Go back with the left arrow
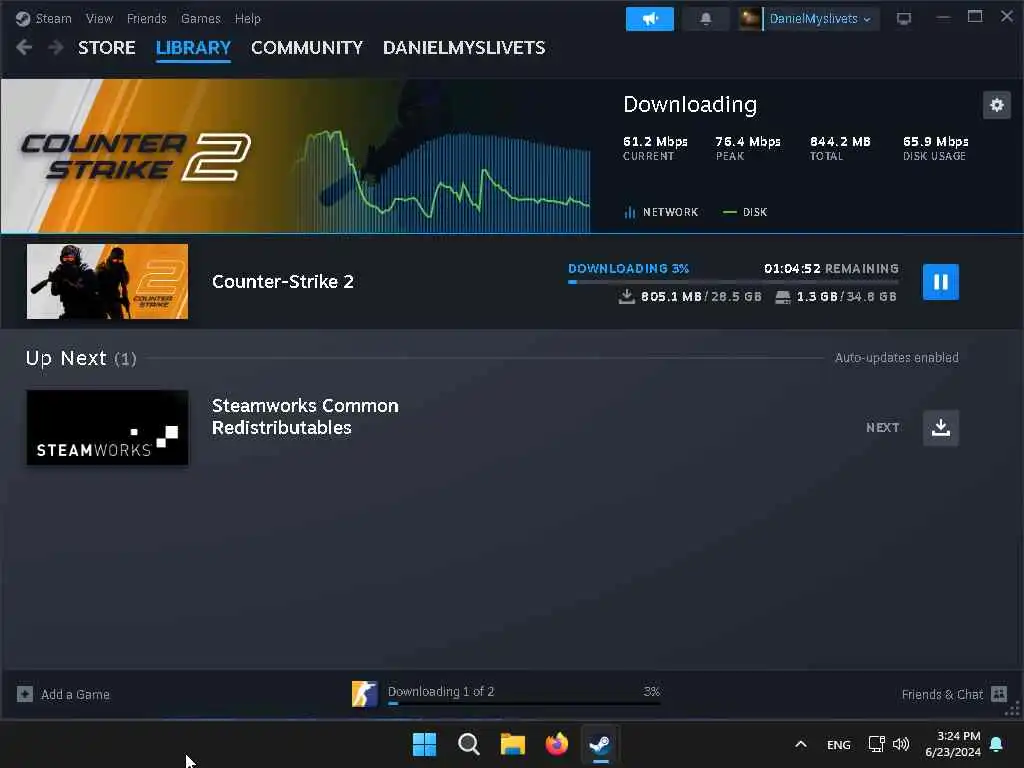 24,48
